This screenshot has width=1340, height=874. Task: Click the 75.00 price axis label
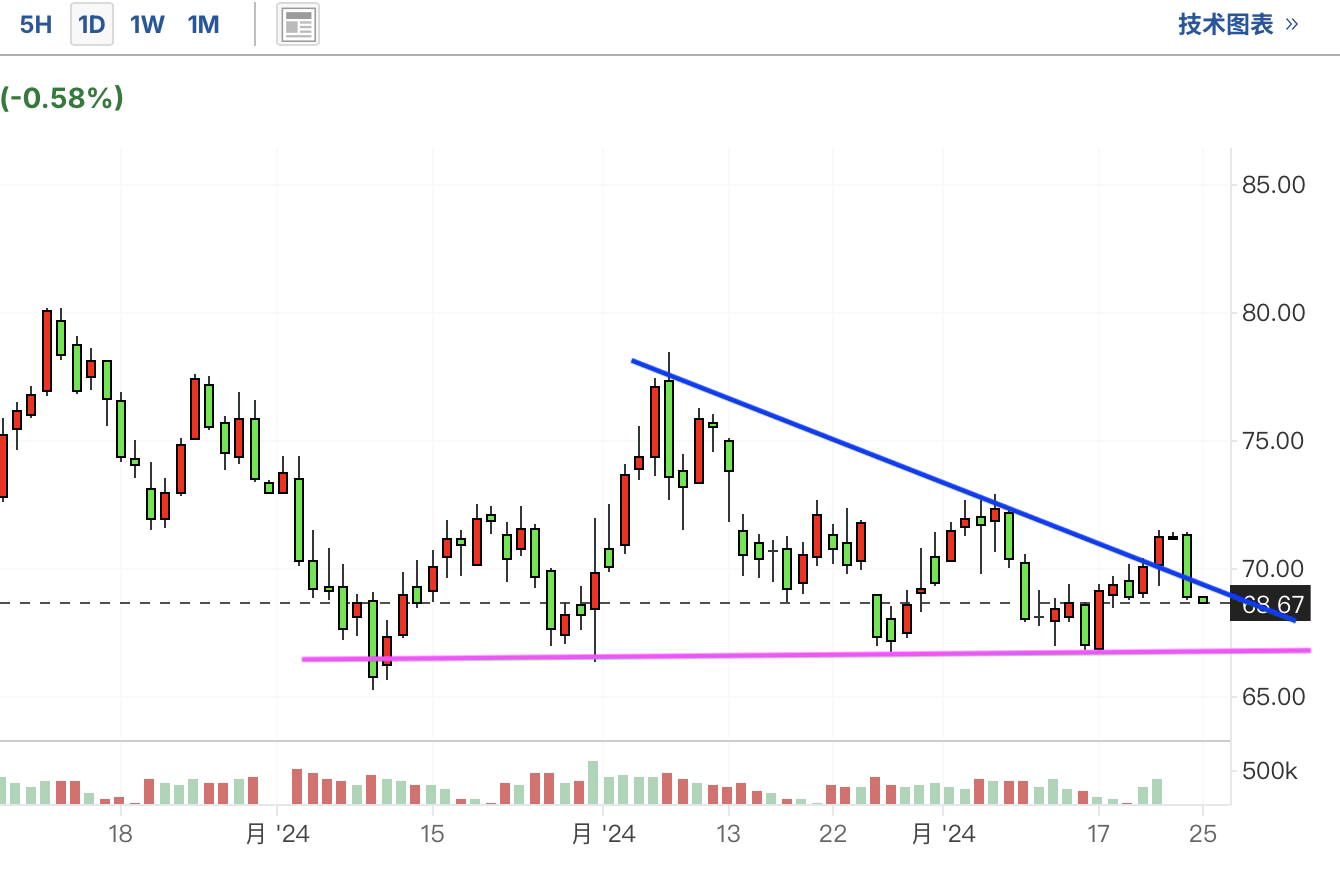[1273, 441]
